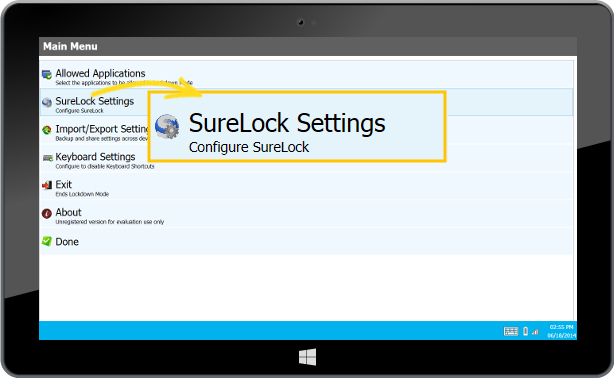Click the red Exit door icon

coord(47,185)
